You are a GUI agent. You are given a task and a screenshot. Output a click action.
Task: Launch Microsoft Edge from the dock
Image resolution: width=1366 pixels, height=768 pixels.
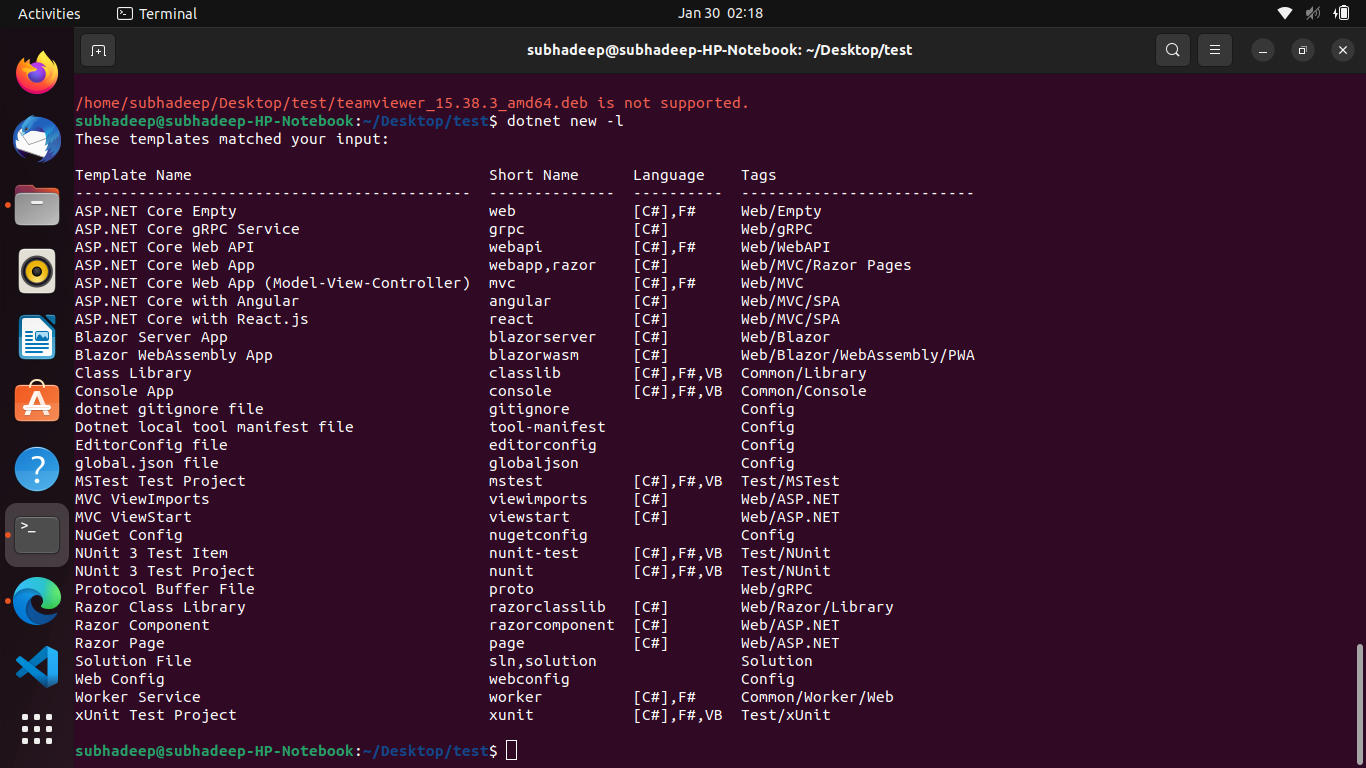coord(37,601)
